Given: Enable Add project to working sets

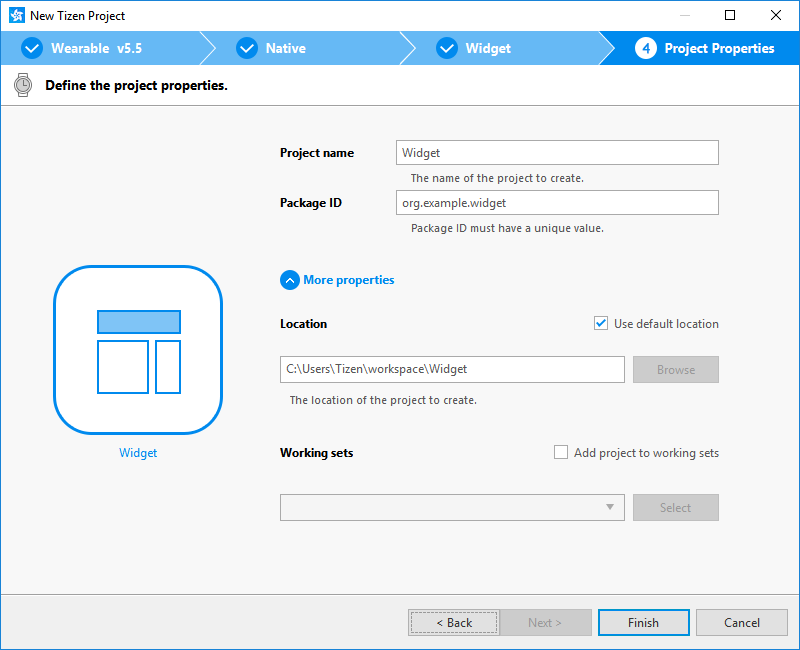Looking at the screenshot, I should tap(561, 452).
